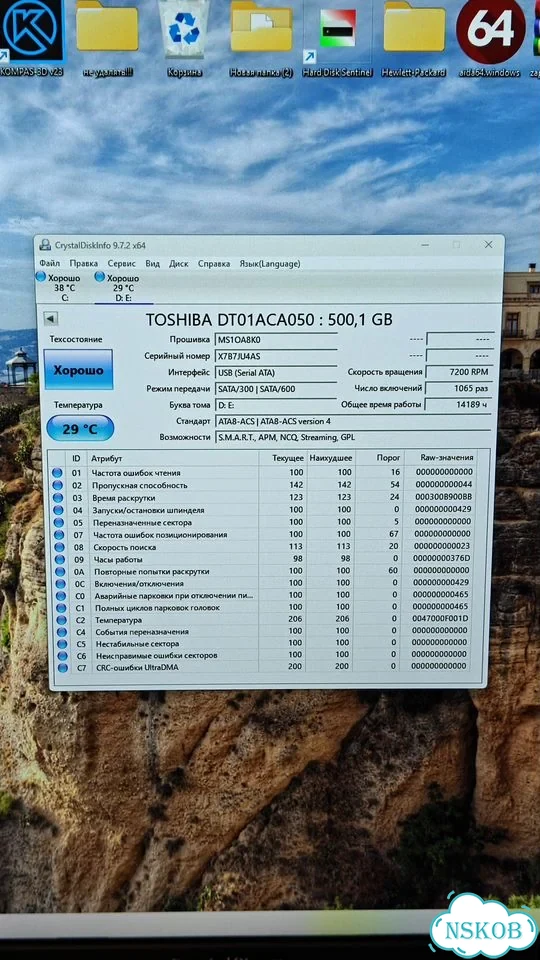Click the Наихудшее column header
Screen dimensions: 540x960
(330, 457)
